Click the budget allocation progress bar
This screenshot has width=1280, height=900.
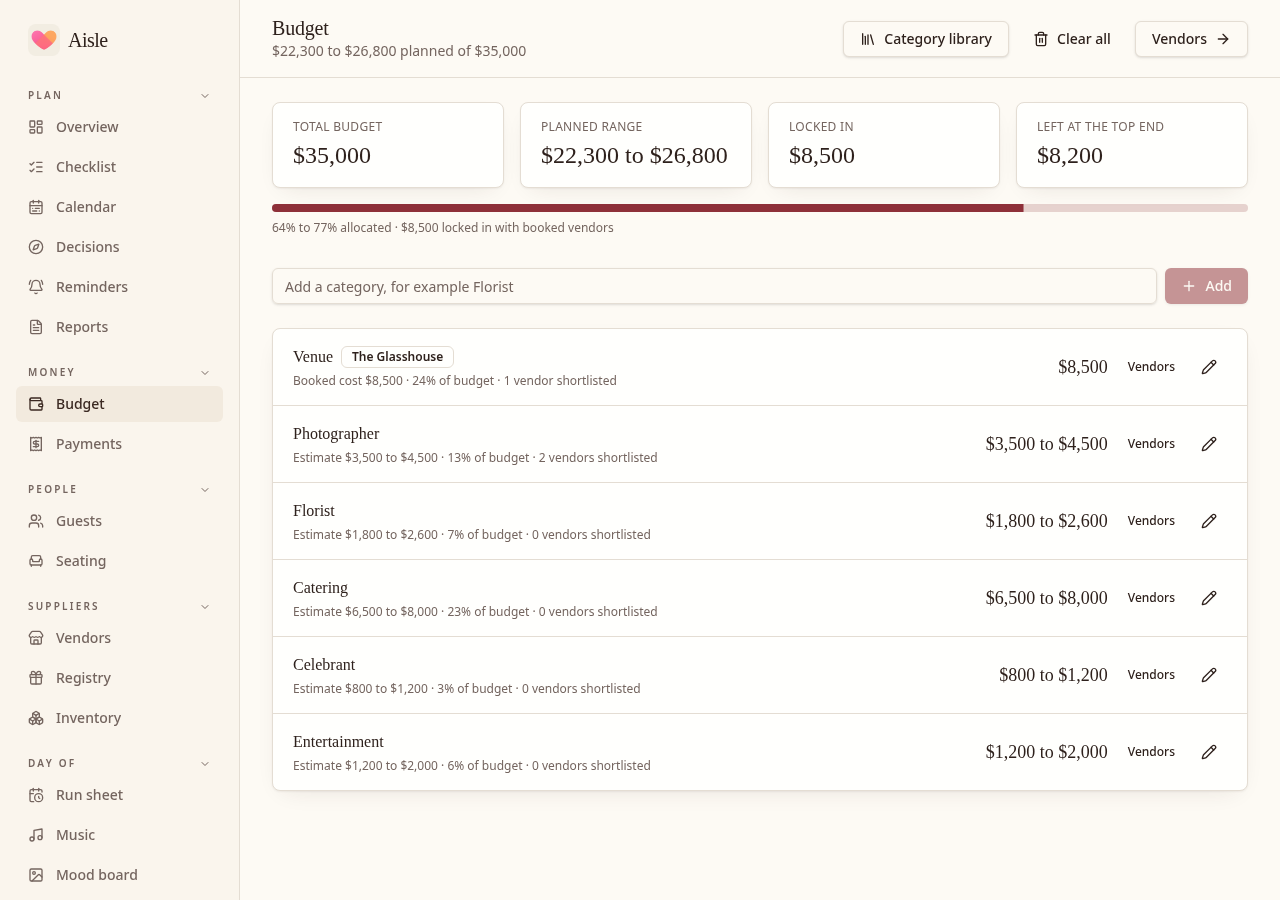tap(760, 208)
